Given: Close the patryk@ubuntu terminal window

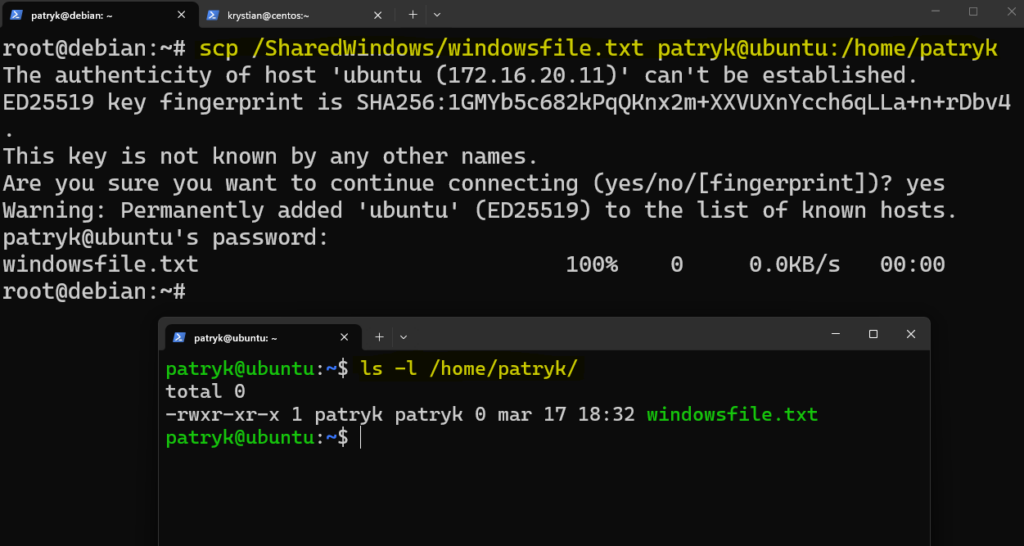Looking at the screenshot, I should [910, 334].
